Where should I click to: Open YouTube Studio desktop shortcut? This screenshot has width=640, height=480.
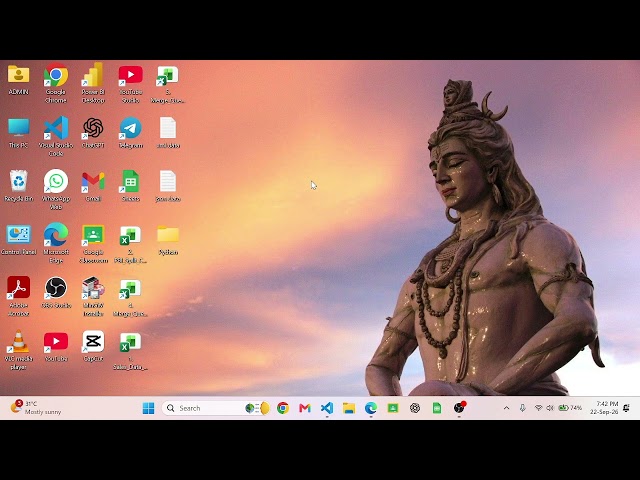click(131, 83)
